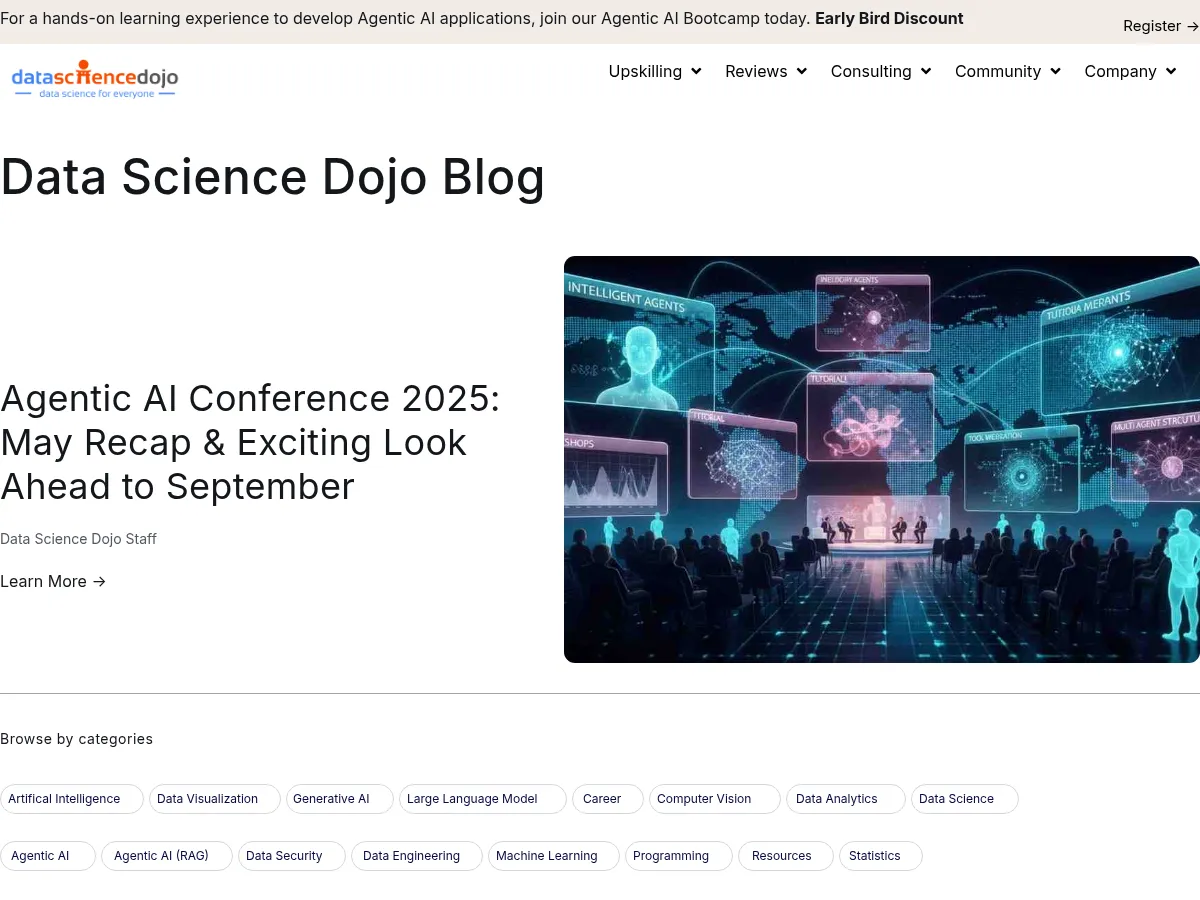Click the Data Science Dojo logo

[95, 78]
